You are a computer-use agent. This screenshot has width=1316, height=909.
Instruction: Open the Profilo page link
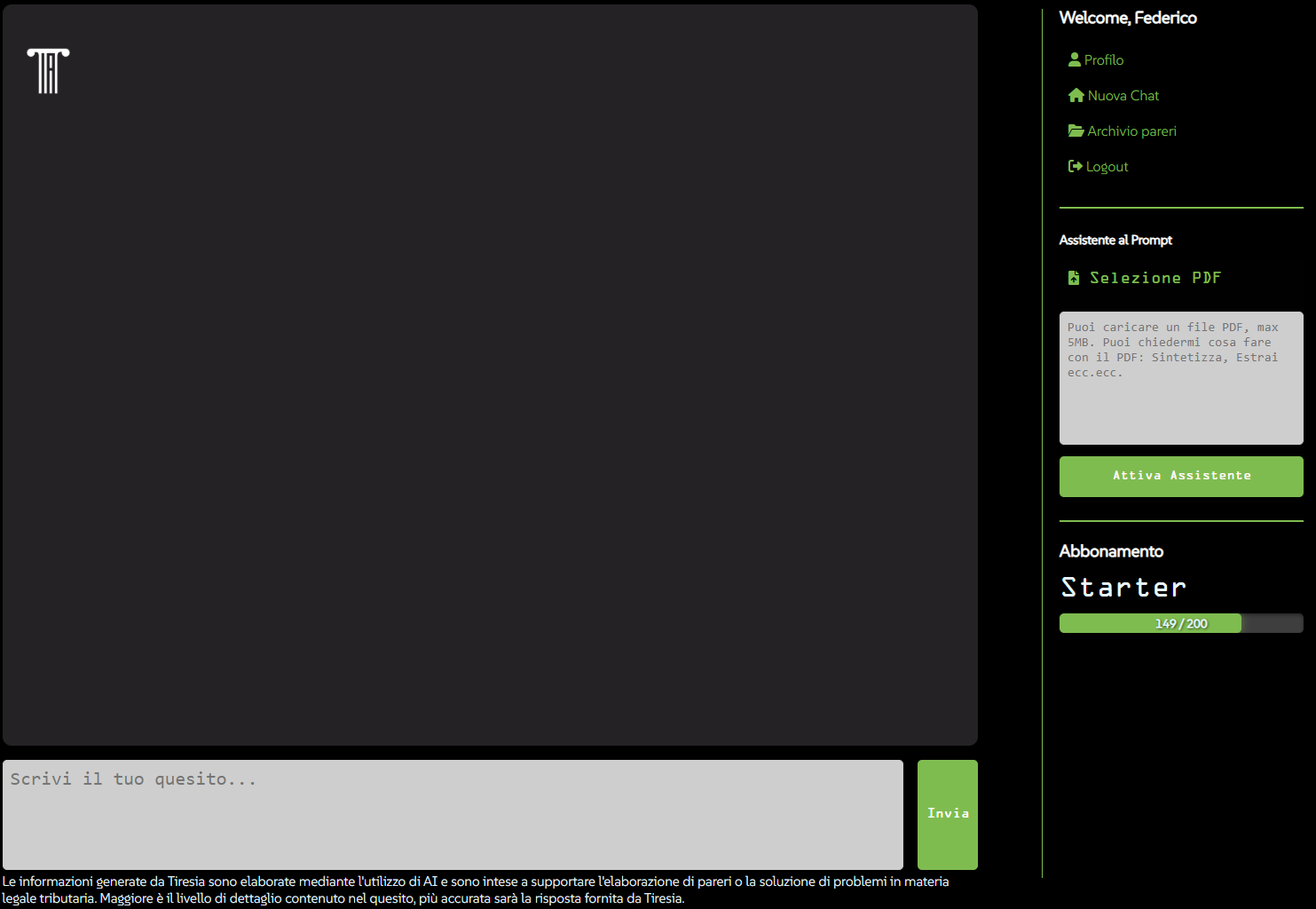(1104, 59)
